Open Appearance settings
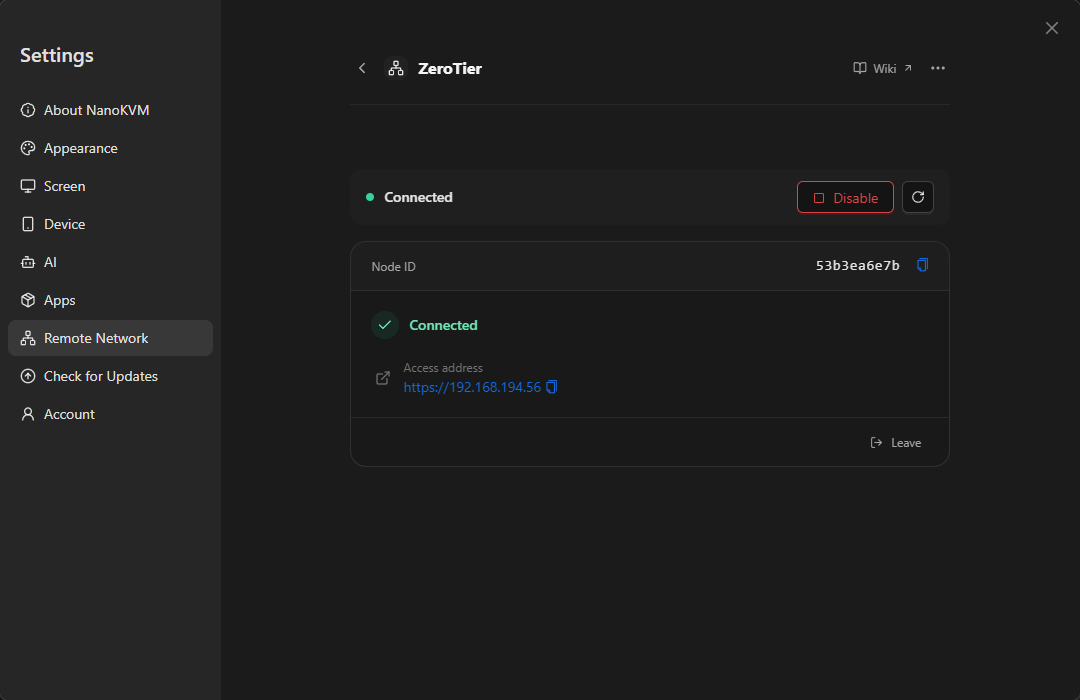The height and width of the screenshot is (700, 1080). point(110,148)
